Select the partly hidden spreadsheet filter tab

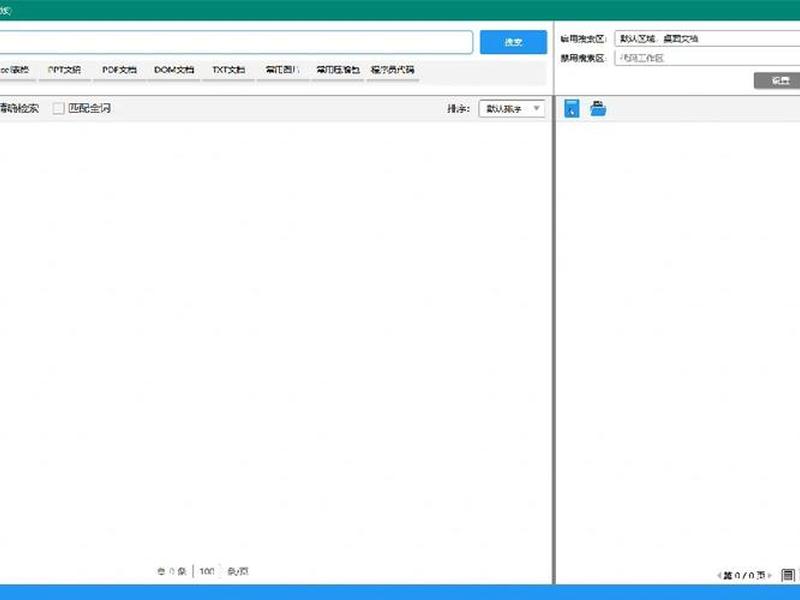[17, 70]
